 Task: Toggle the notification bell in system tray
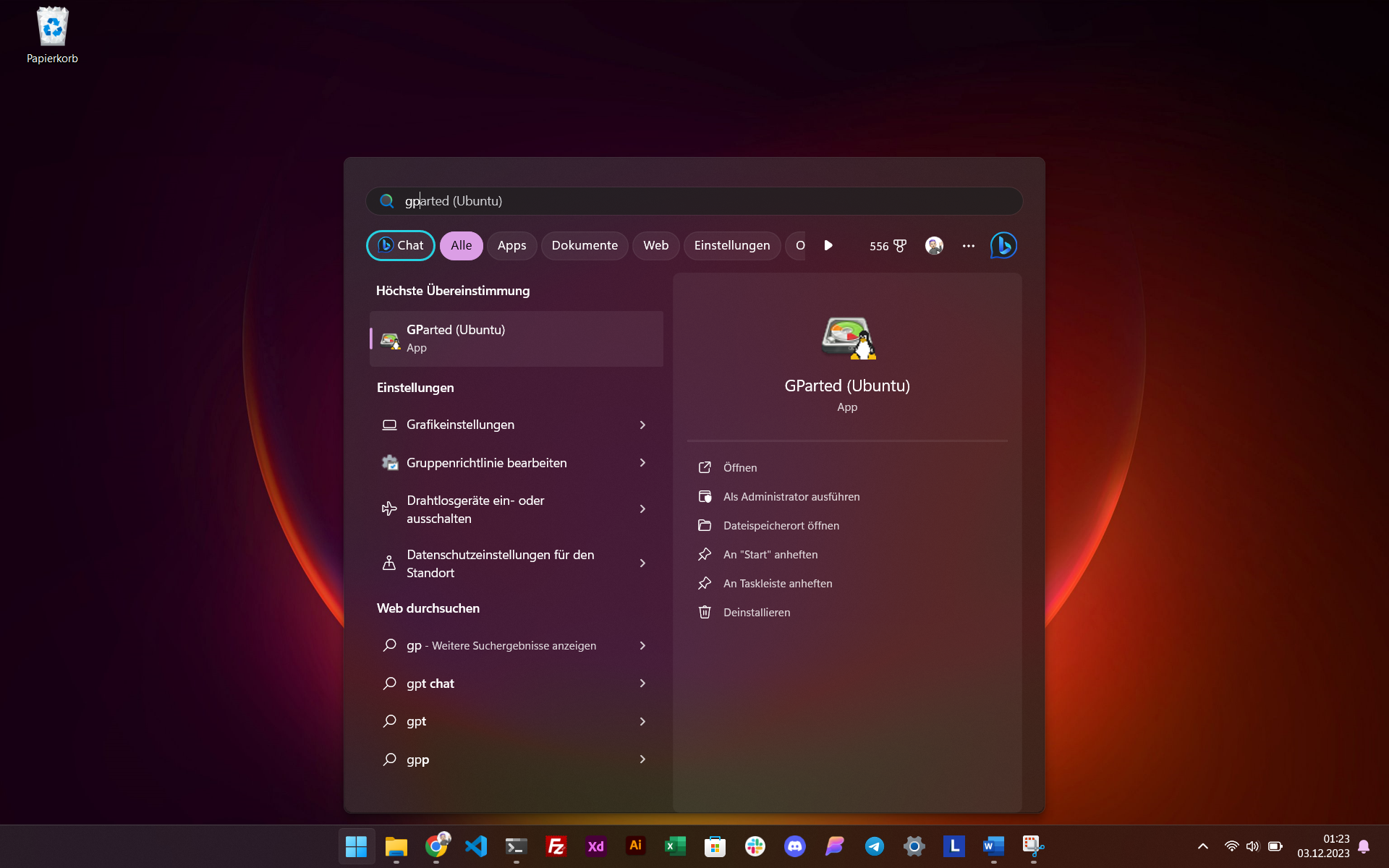point(1364,846)
